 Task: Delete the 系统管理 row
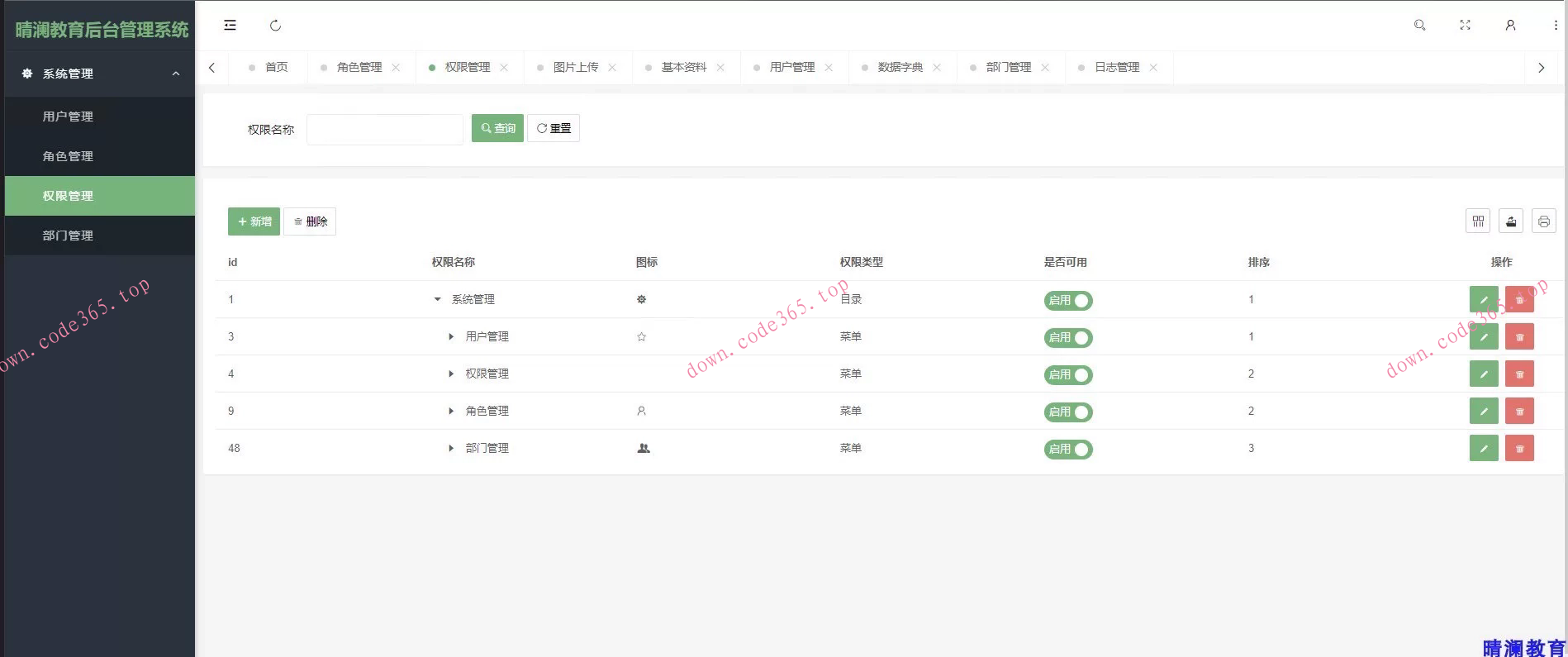tap(1519, 300)
